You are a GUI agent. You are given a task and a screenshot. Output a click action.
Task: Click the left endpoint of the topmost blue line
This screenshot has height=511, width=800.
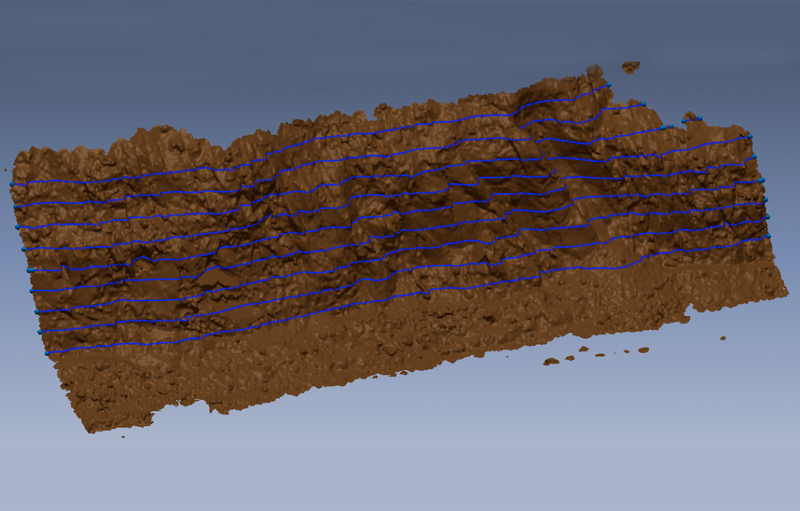tap(11, 185)
